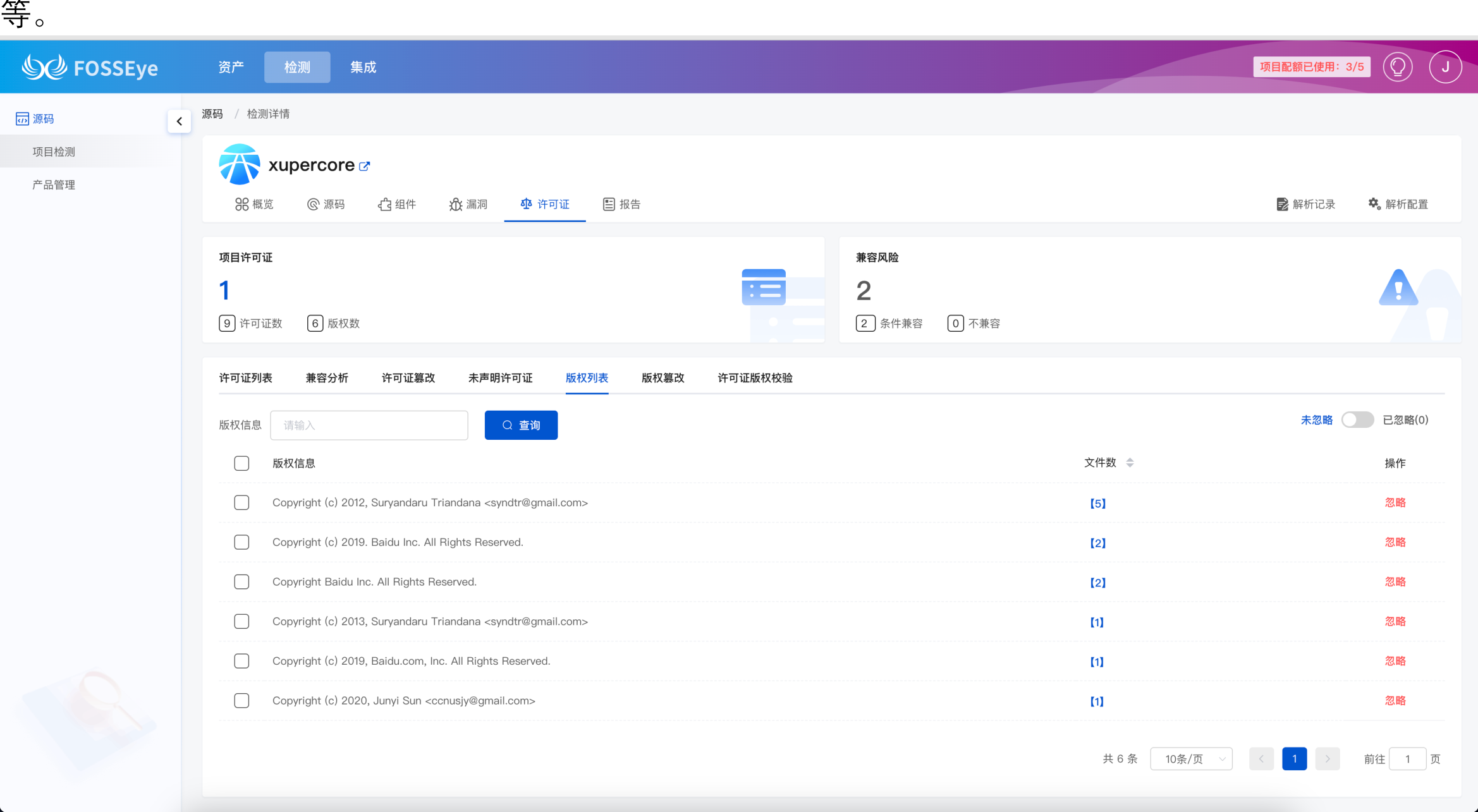Open the 资产 top menu
Viewport: 1478px width, 812px height.
(231, 67)
